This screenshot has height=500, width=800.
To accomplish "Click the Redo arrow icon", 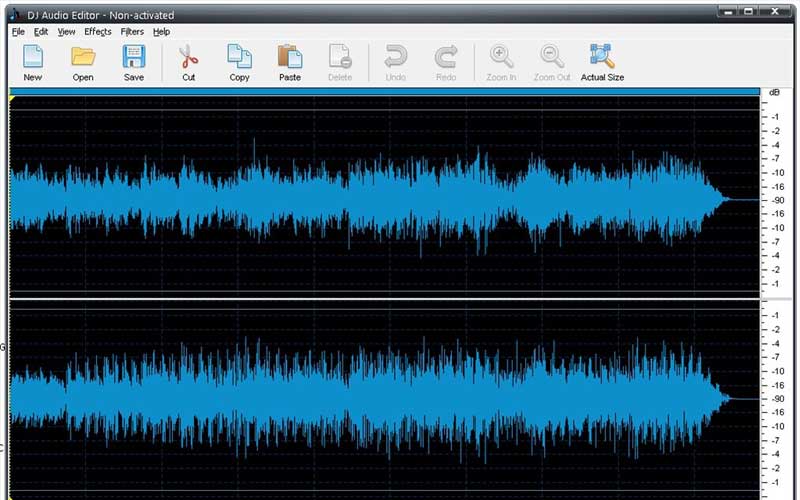I will point(446,57).
